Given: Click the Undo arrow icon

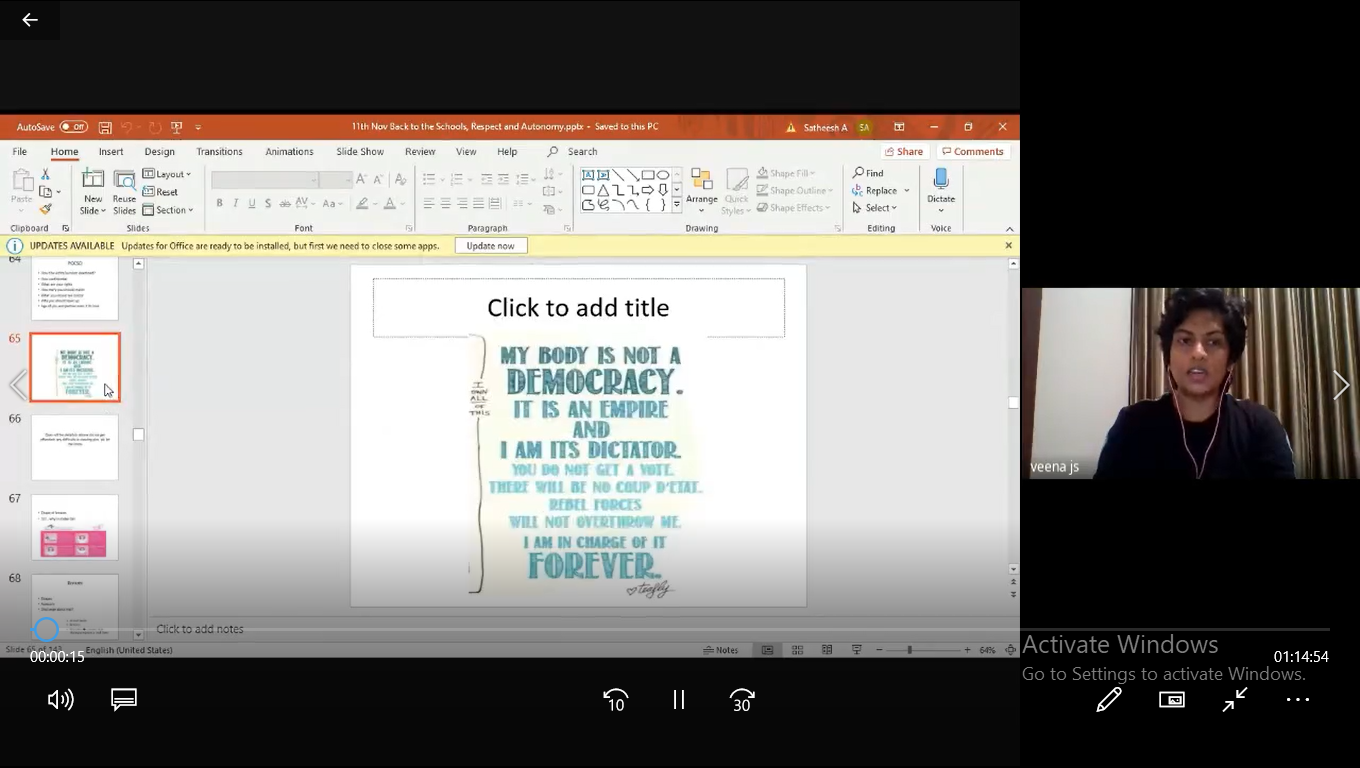Looking at the screenshot, I should (127, 127).
